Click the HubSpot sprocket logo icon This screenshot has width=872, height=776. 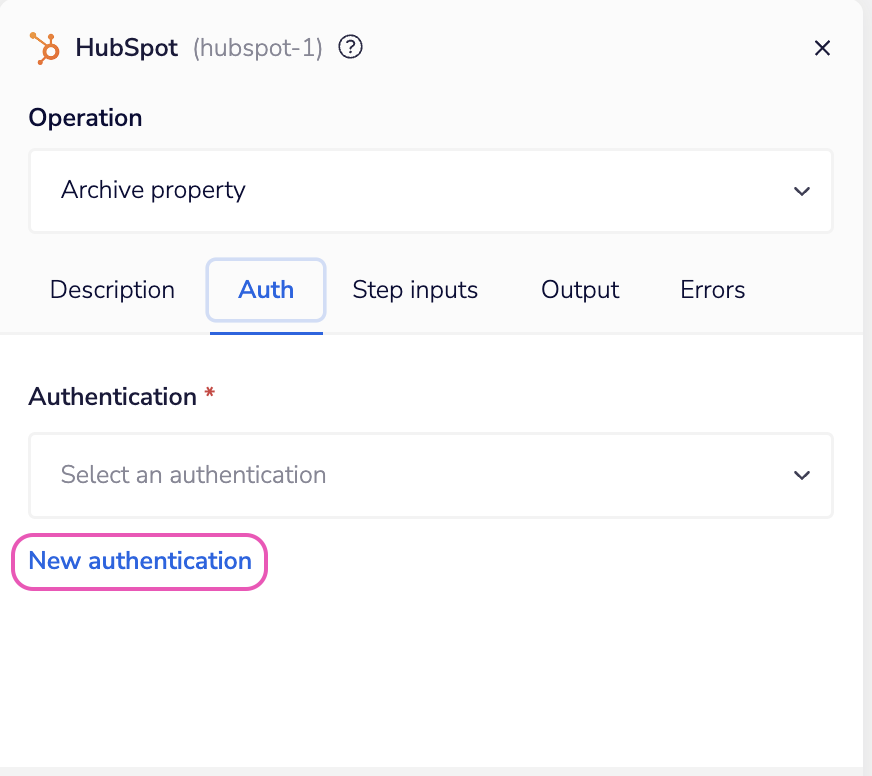pyautogui.click(x=44, y=47)
